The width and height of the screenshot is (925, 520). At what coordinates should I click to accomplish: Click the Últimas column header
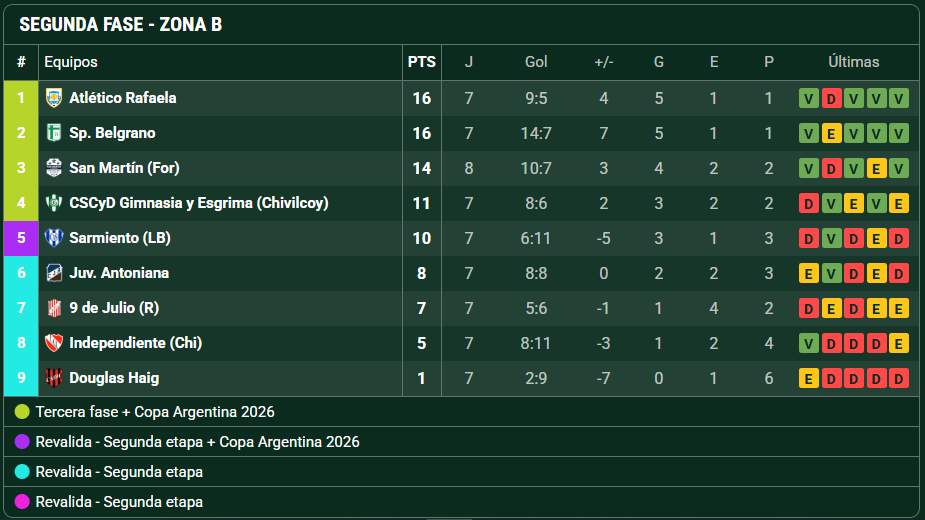pyautogui.click(x=853, y=62)
